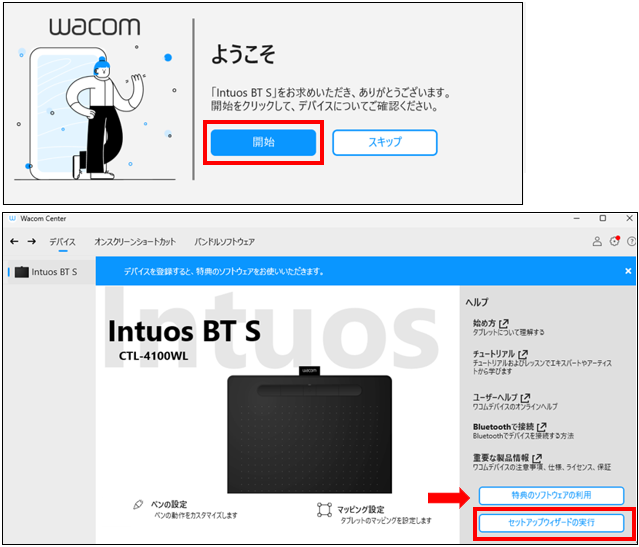Open the デバイス tab
This screenshot has width=639, height=547.
tap(62, 242)
